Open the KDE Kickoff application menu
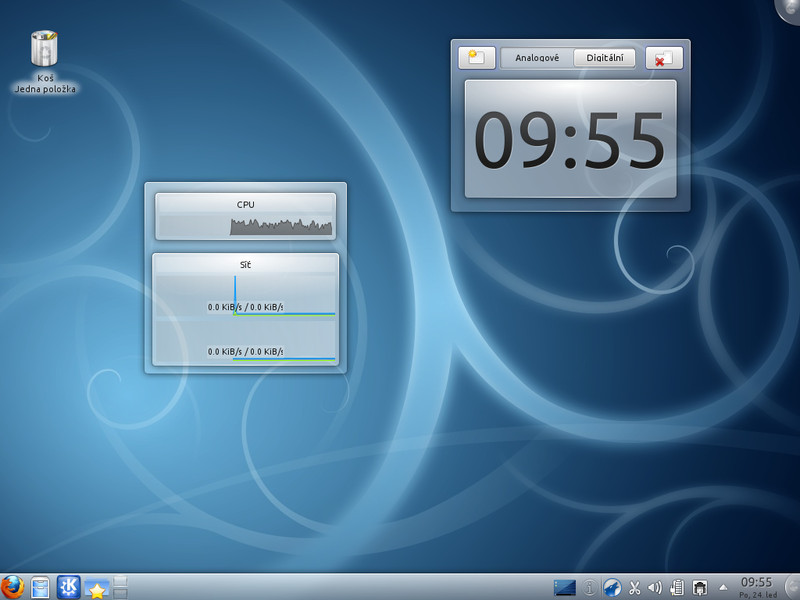The image size is (800, 600). point(68,587)
